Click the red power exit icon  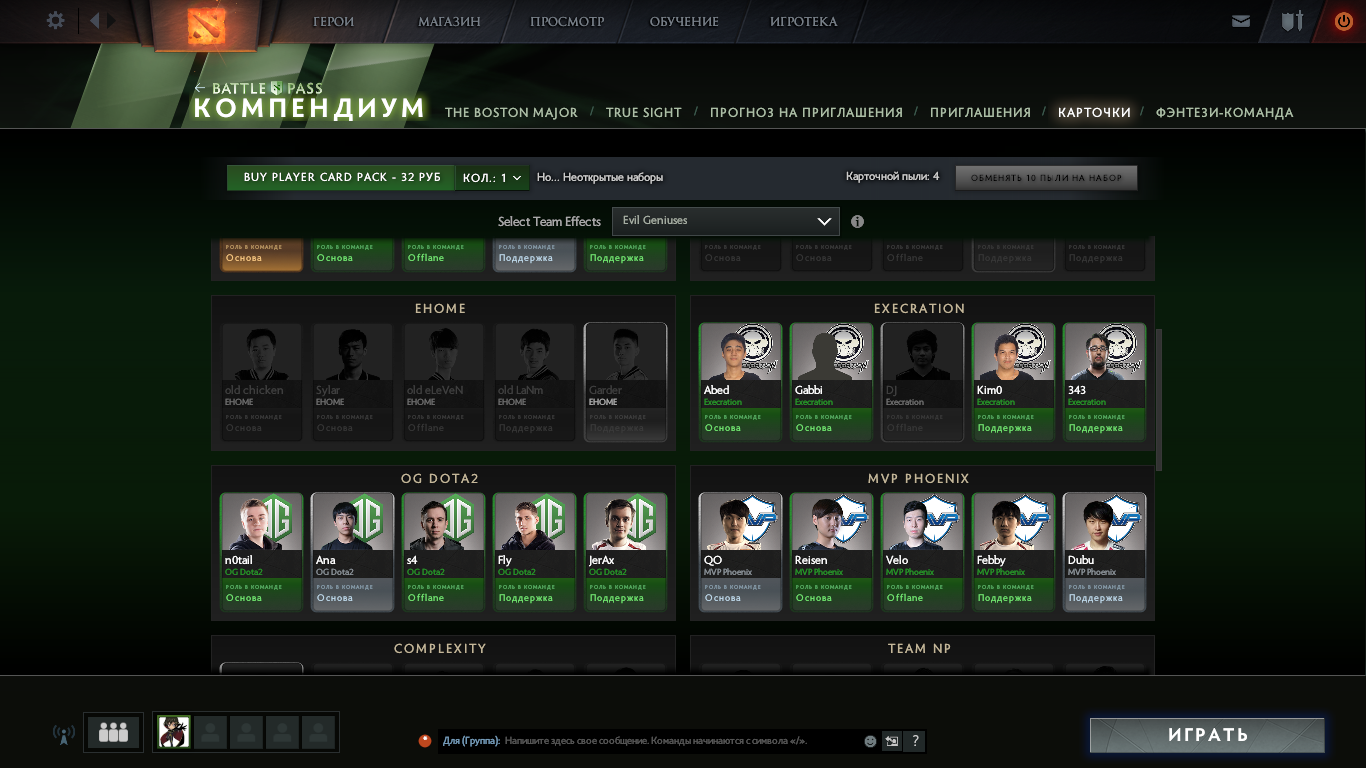point(1343,21)
